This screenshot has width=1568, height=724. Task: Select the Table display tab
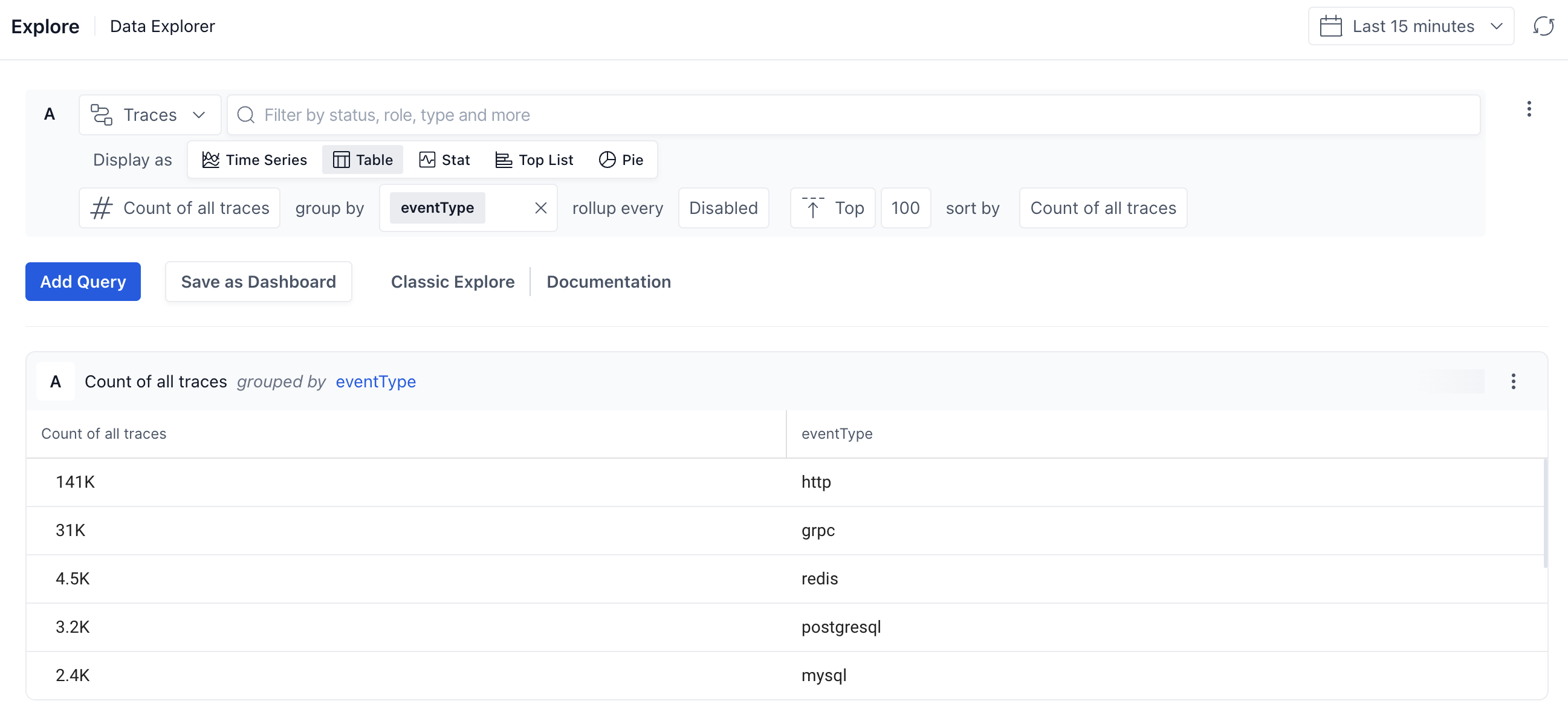pos(363,160)
